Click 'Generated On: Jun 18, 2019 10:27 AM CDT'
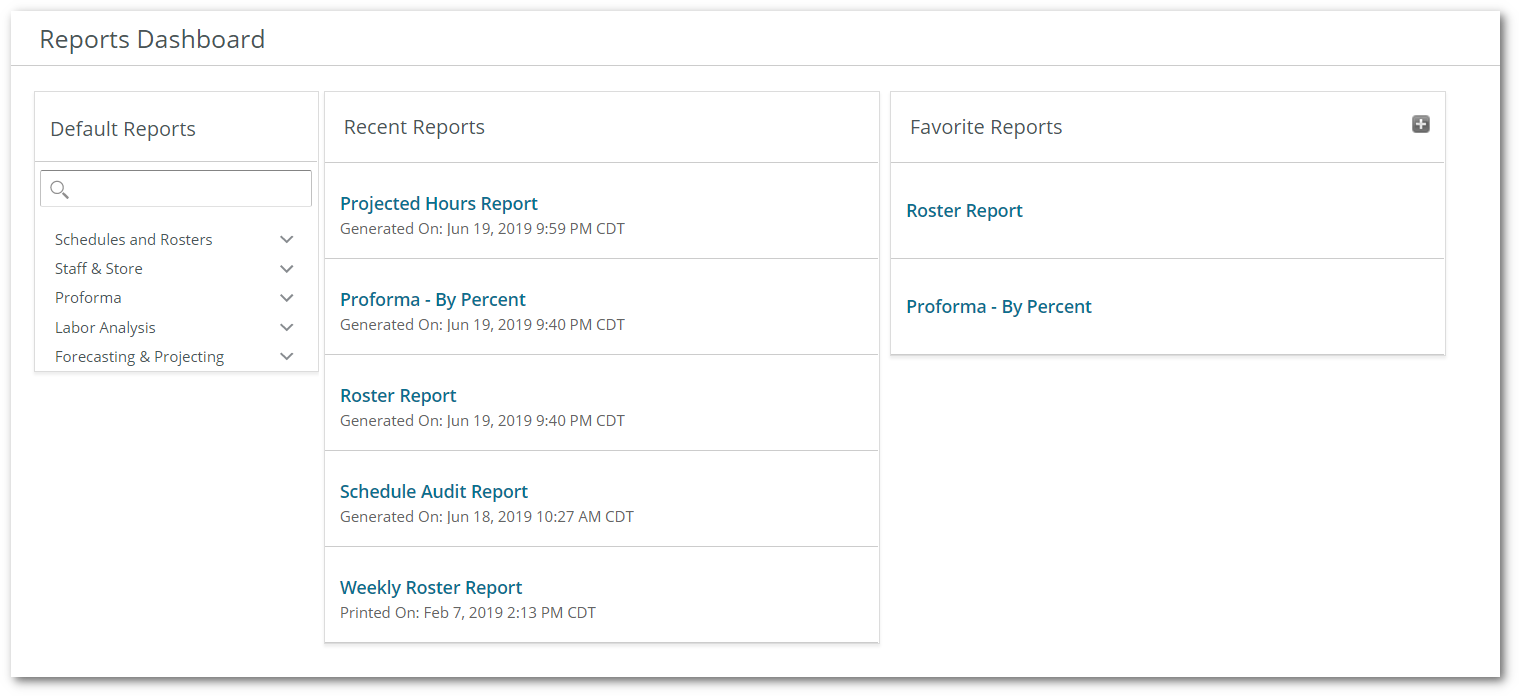Viewport: 1519px width, 696px height. 487,516
